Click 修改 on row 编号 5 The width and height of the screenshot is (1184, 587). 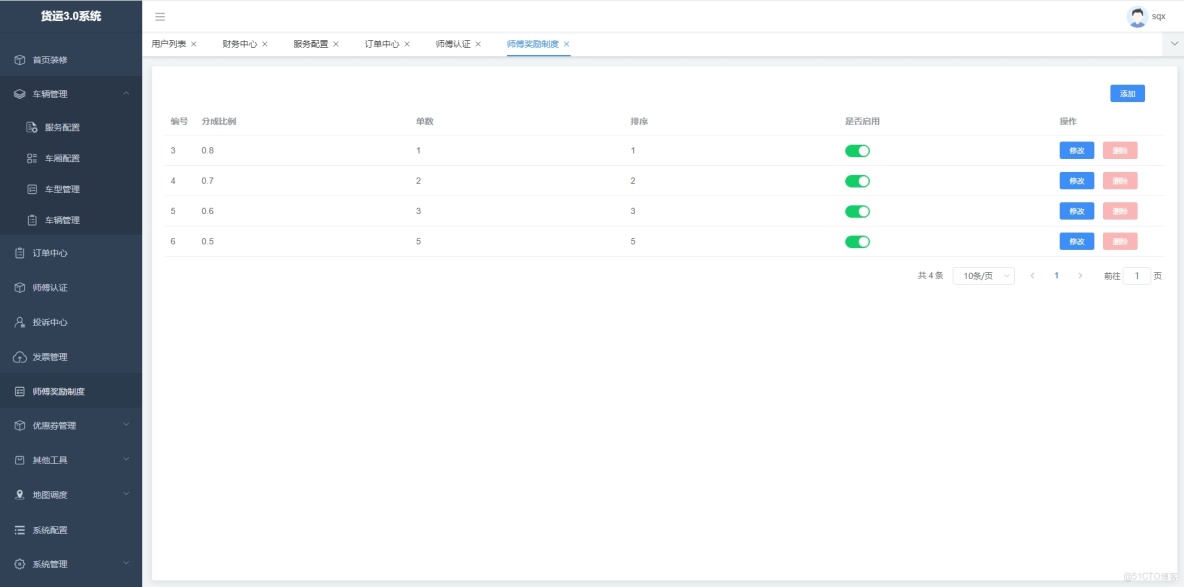click(1075, 211)
